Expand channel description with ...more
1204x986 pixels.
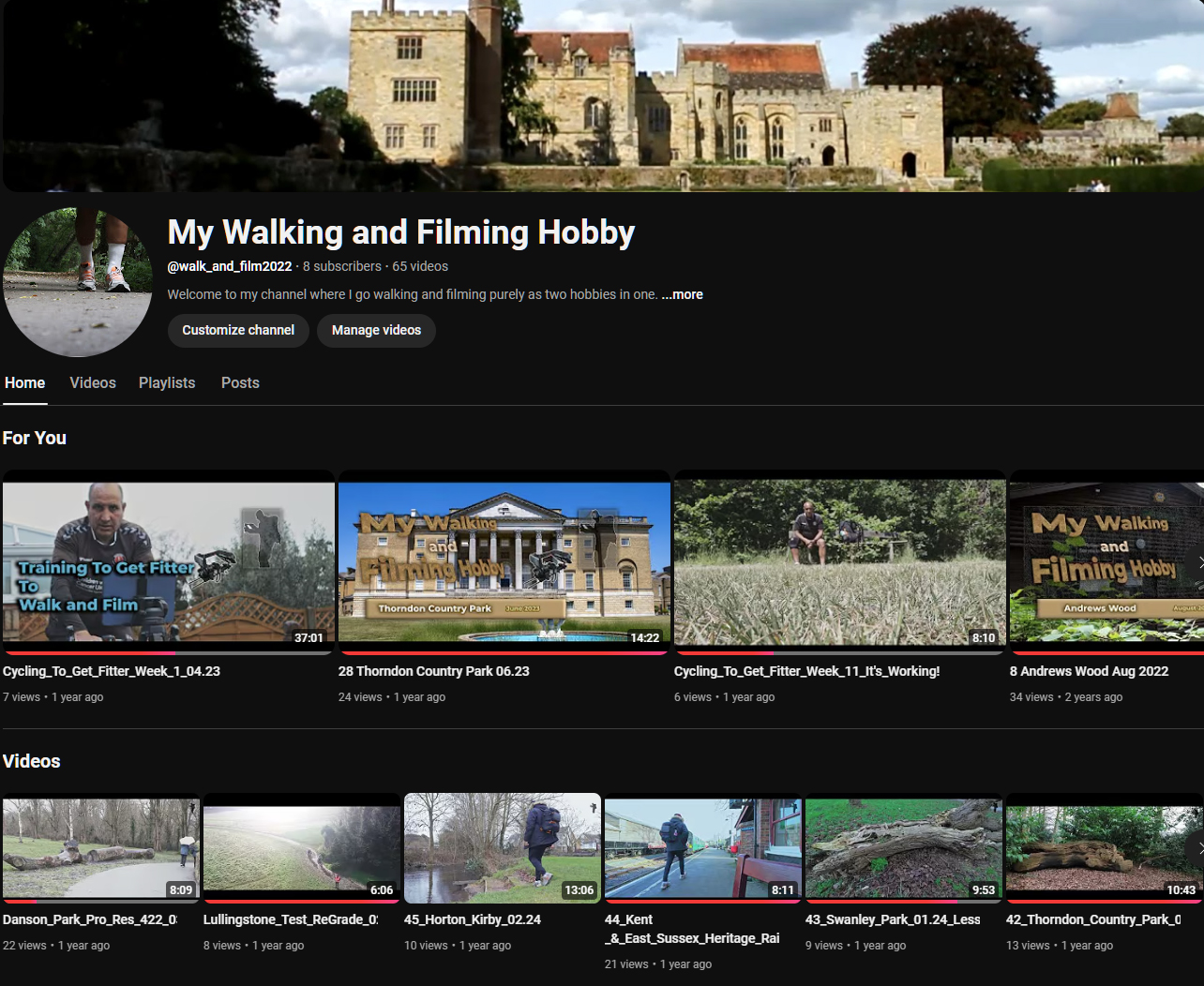click(x=682, y=294)
